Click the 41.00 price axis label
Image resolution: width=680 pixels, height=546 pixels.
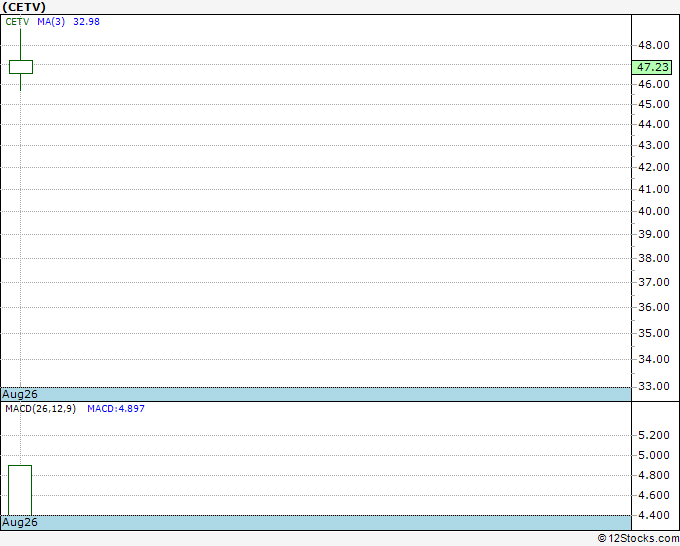point(654,189)
